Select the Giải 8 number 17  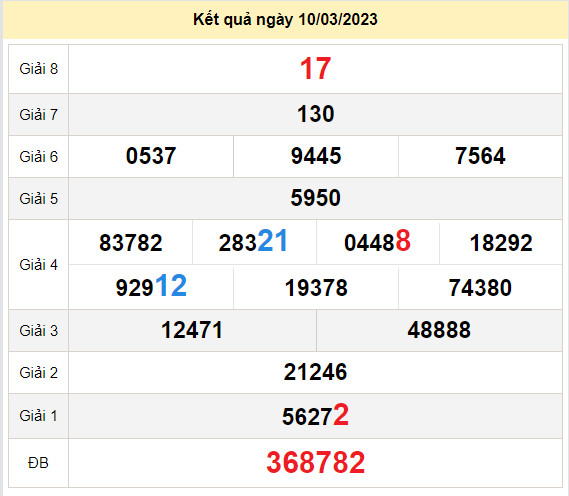pyautogui.click(x=315, y=69)
